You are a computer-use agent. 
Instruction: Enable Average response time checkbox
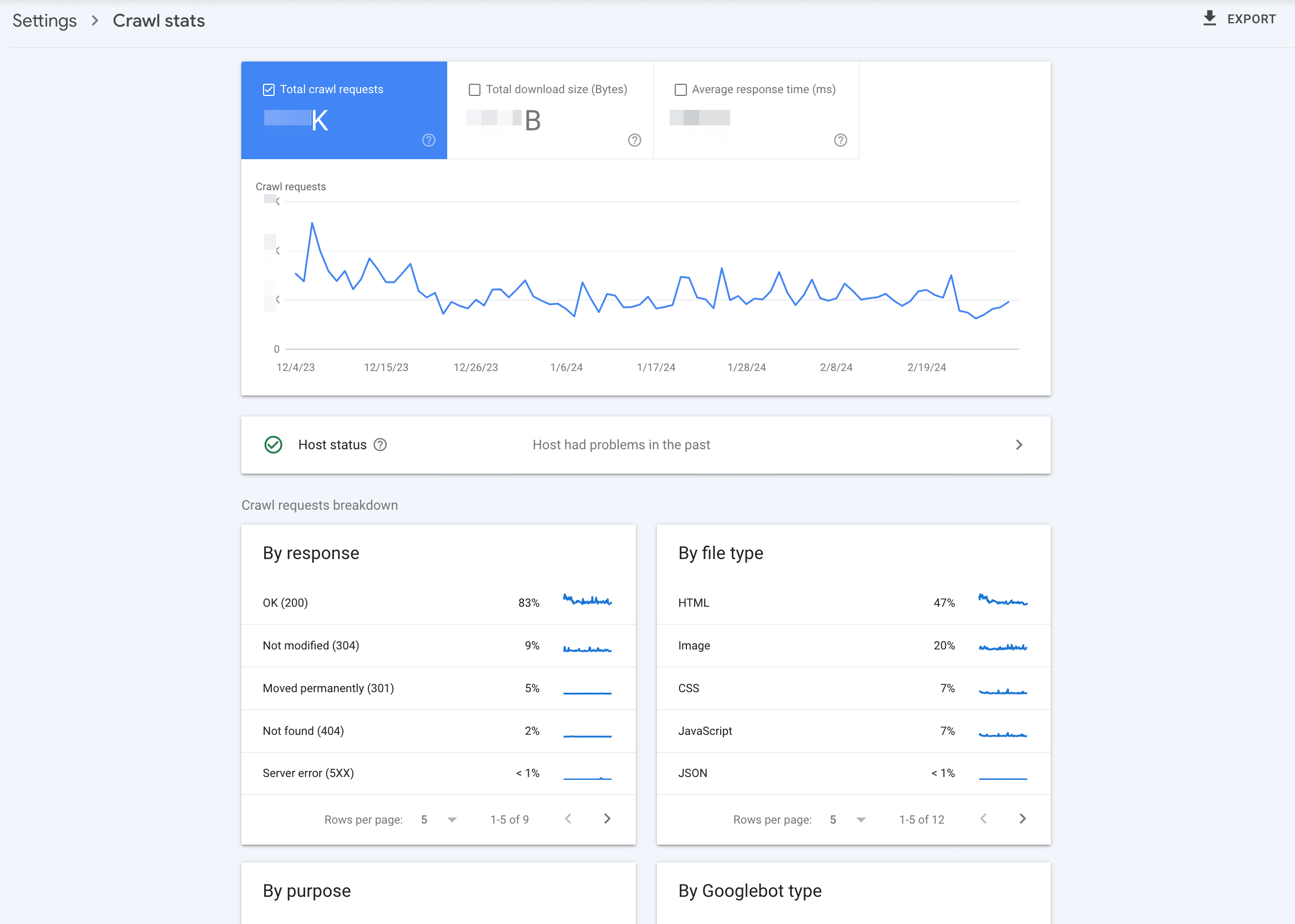point(680,90)
